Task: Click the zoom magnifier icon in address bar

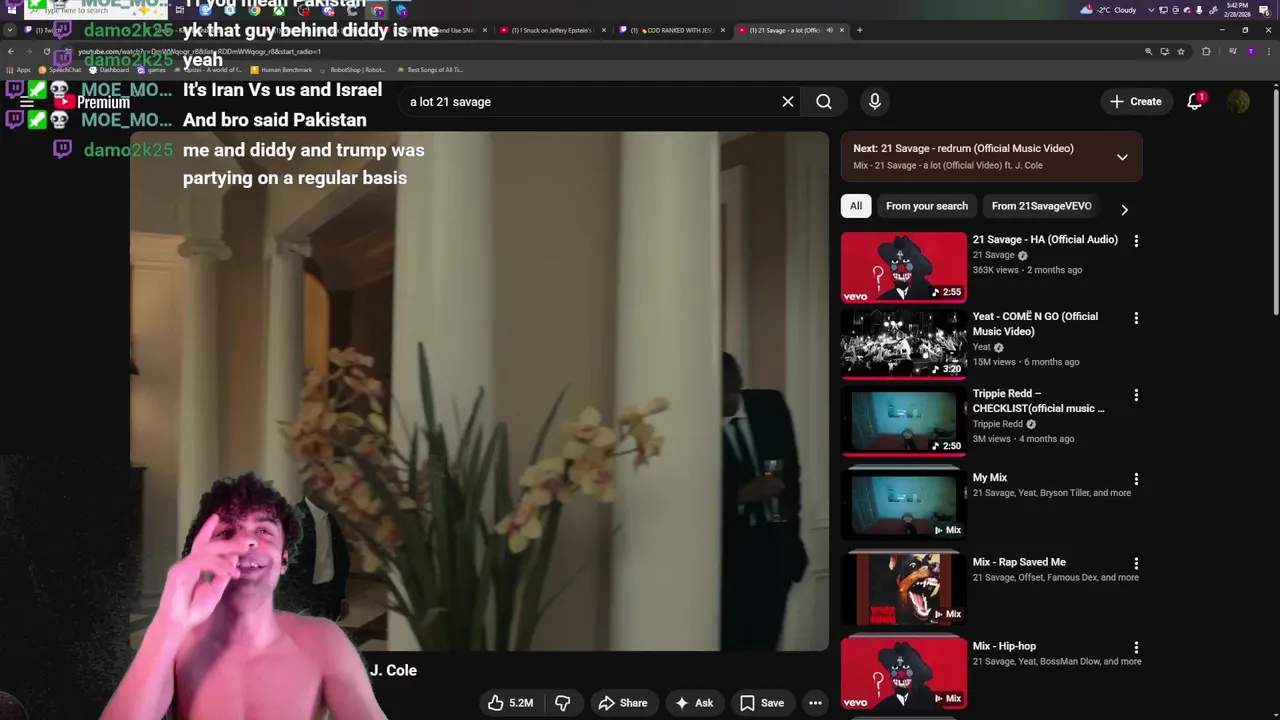Action: (1148, 51)
